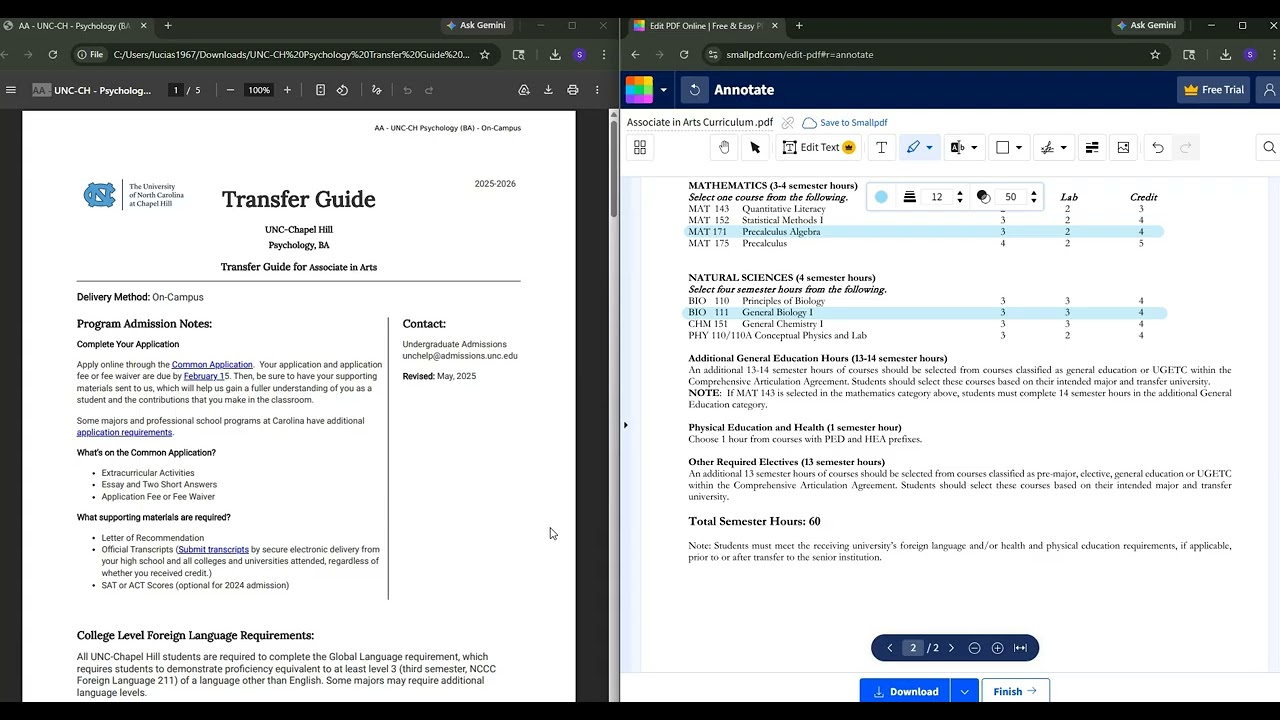The width and height of the screenshot is (1280, 720).
Task: Click the opacity value field showing 50
Action: [1011, 197]
